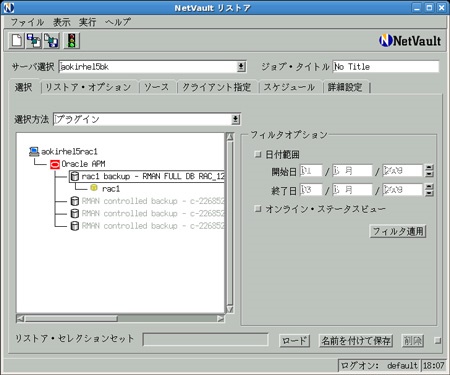Click the 名前を付けて保存 button

pyautogui.click(x=356, y=341)
